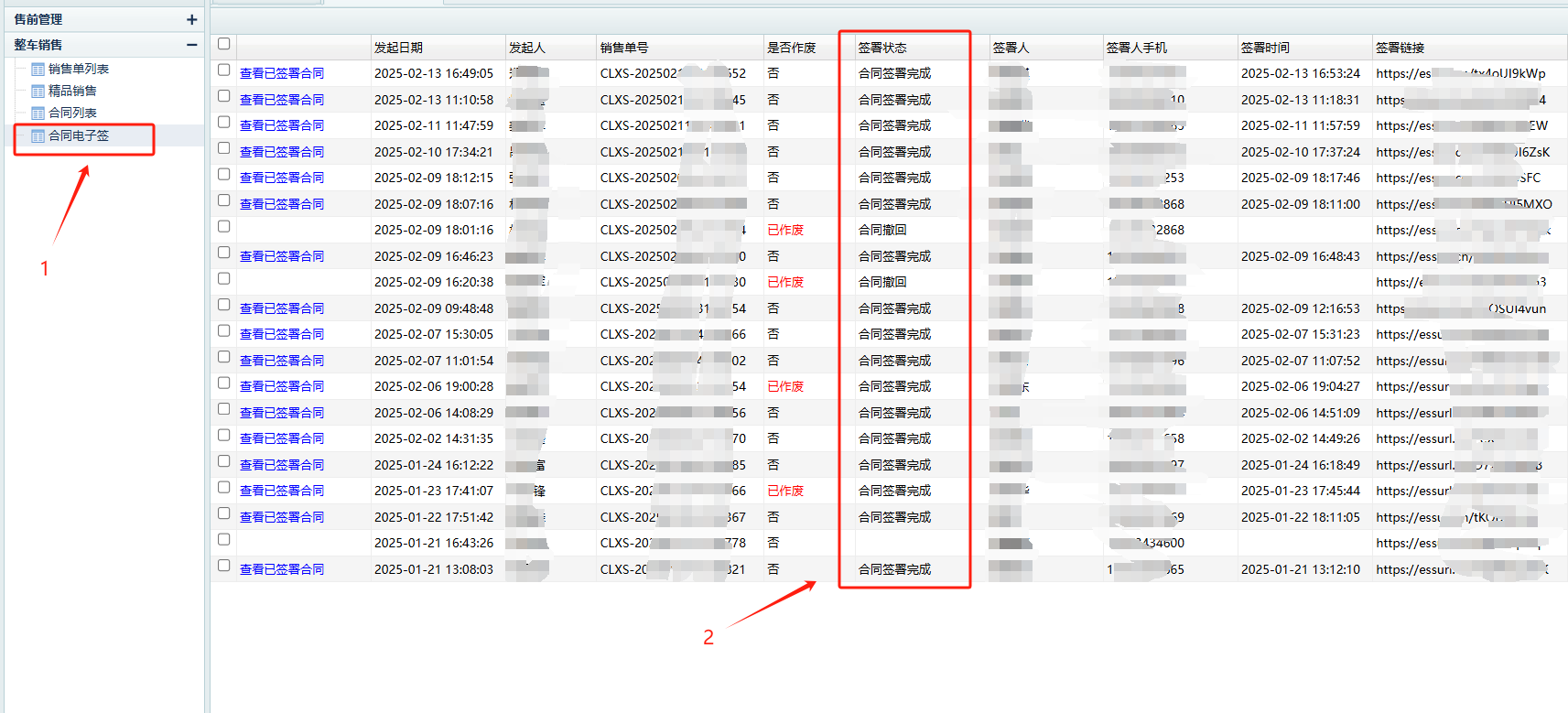Viewport: 1568px width, 713px height.
Task: Toggle the select-all checkbox in table header
Action: pos(223,44)
